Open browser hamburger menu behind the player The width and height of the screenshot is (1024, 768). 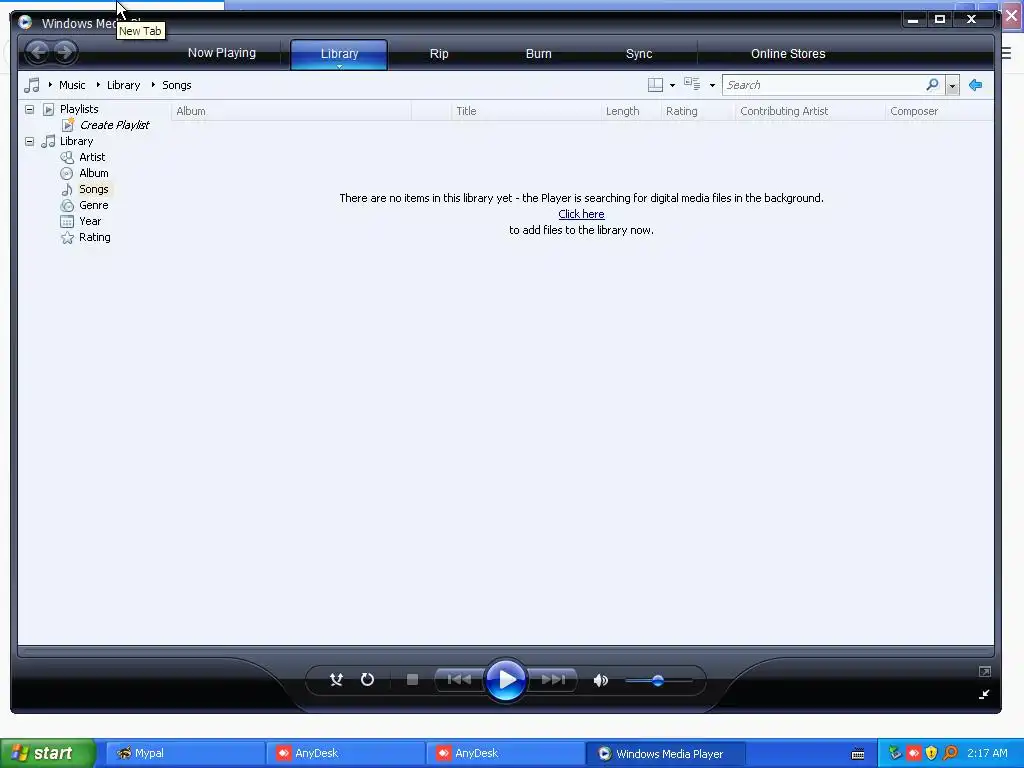[1006, 54]
